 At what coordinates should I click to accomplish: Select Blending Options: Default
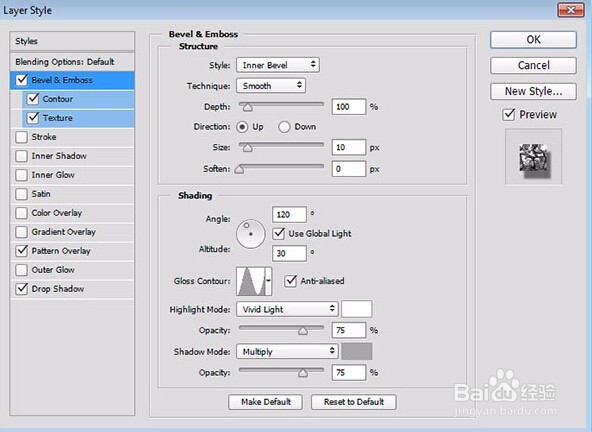coord(72,62)
